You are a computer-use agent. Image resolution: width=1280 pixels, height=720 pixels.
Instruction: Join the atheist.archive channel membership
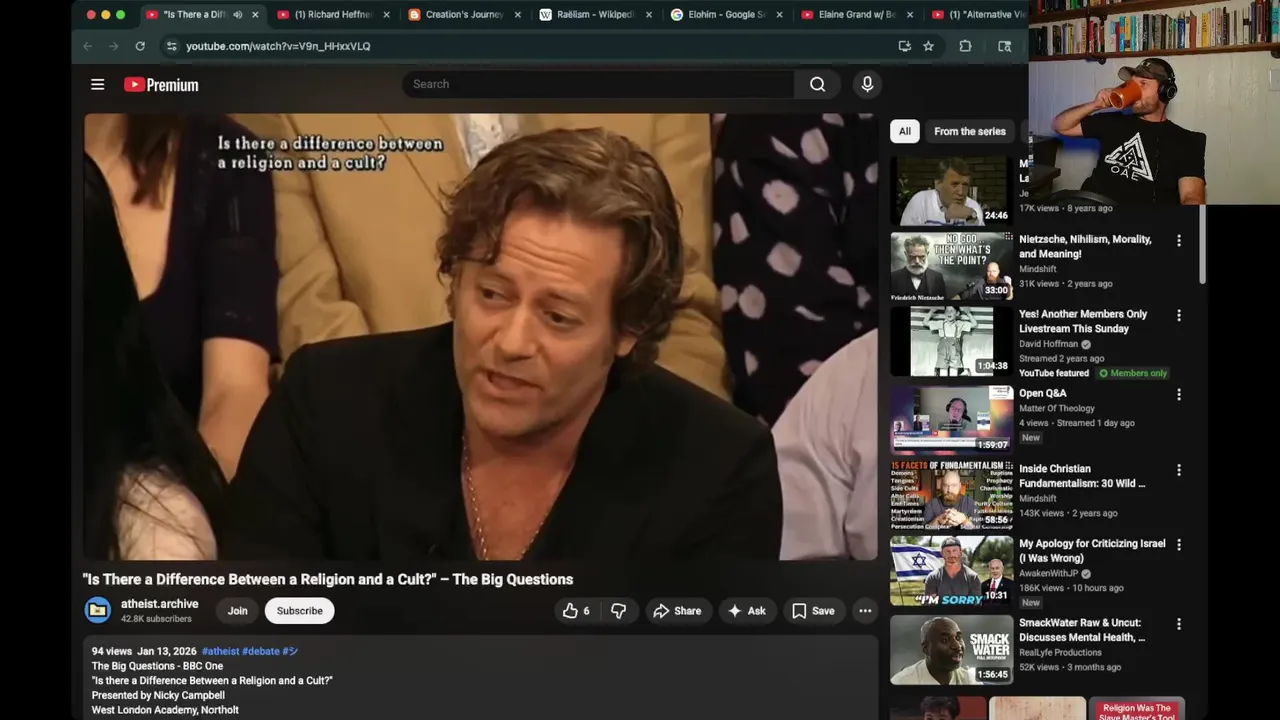click(x=237, y=611)
